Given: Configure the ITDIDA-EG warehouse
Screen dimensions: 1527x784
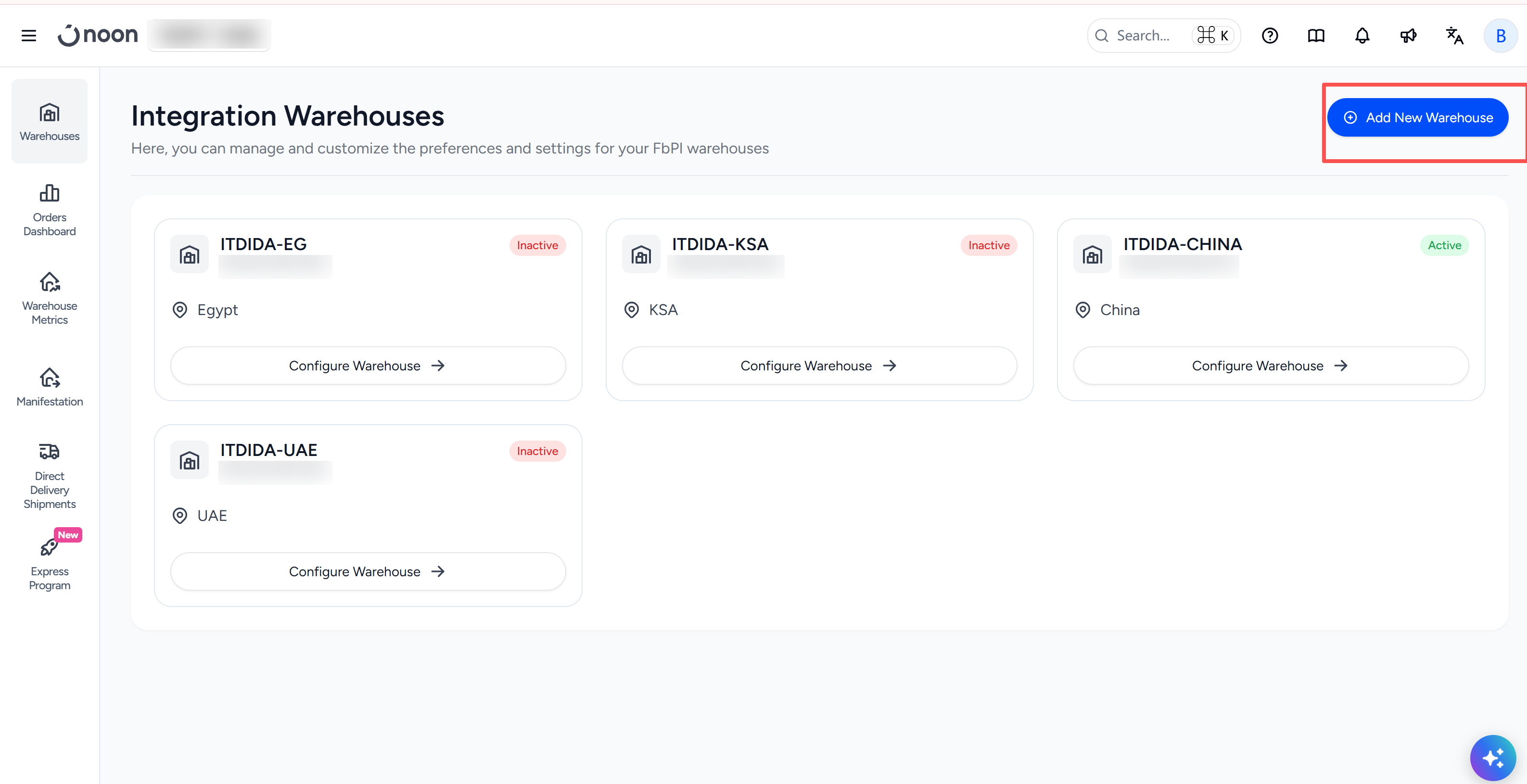Looking at the screenshot, I should pos(368,366).
